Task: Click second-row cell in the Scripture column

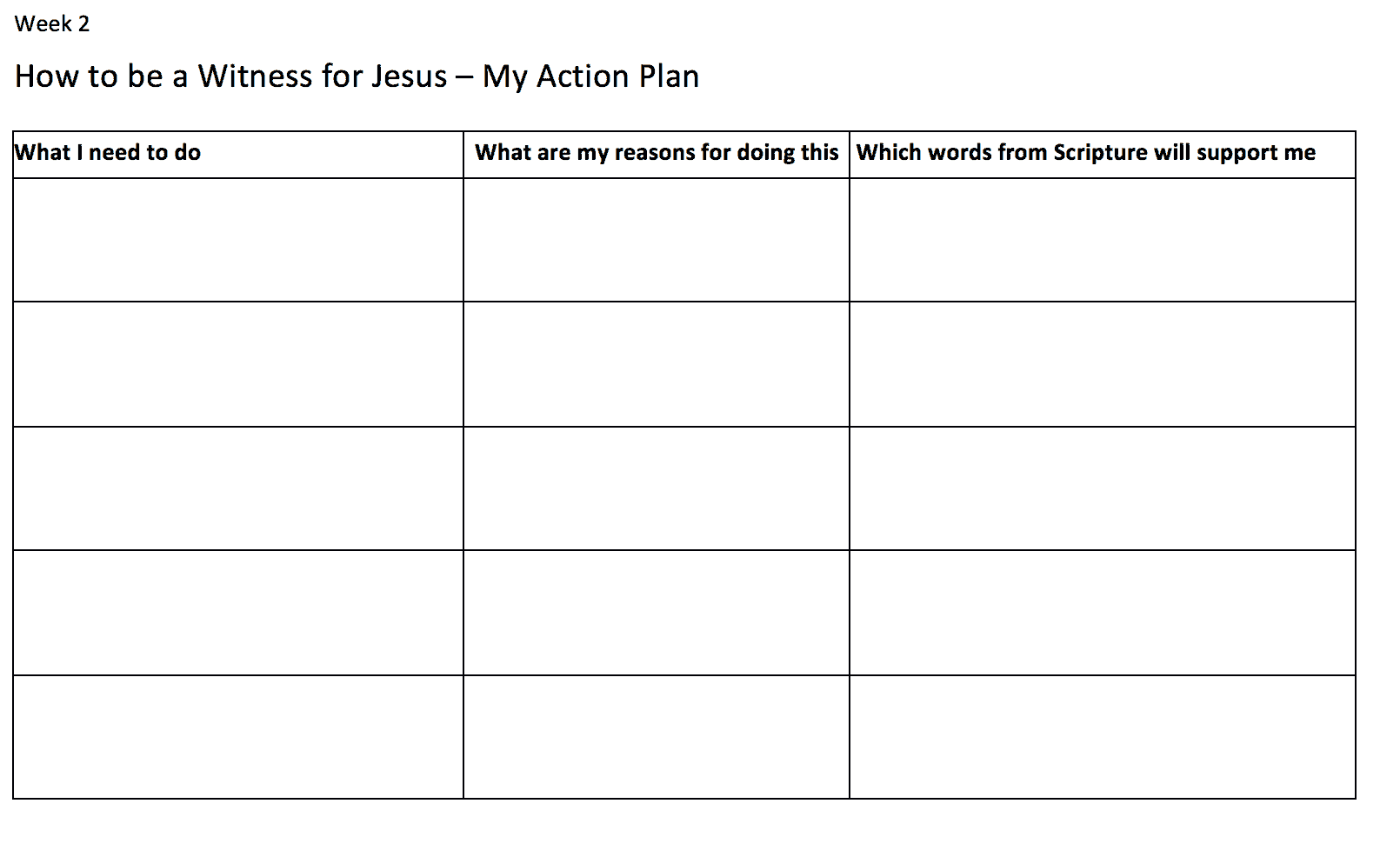Action: pyautogui.click(x=1103, y=364)
